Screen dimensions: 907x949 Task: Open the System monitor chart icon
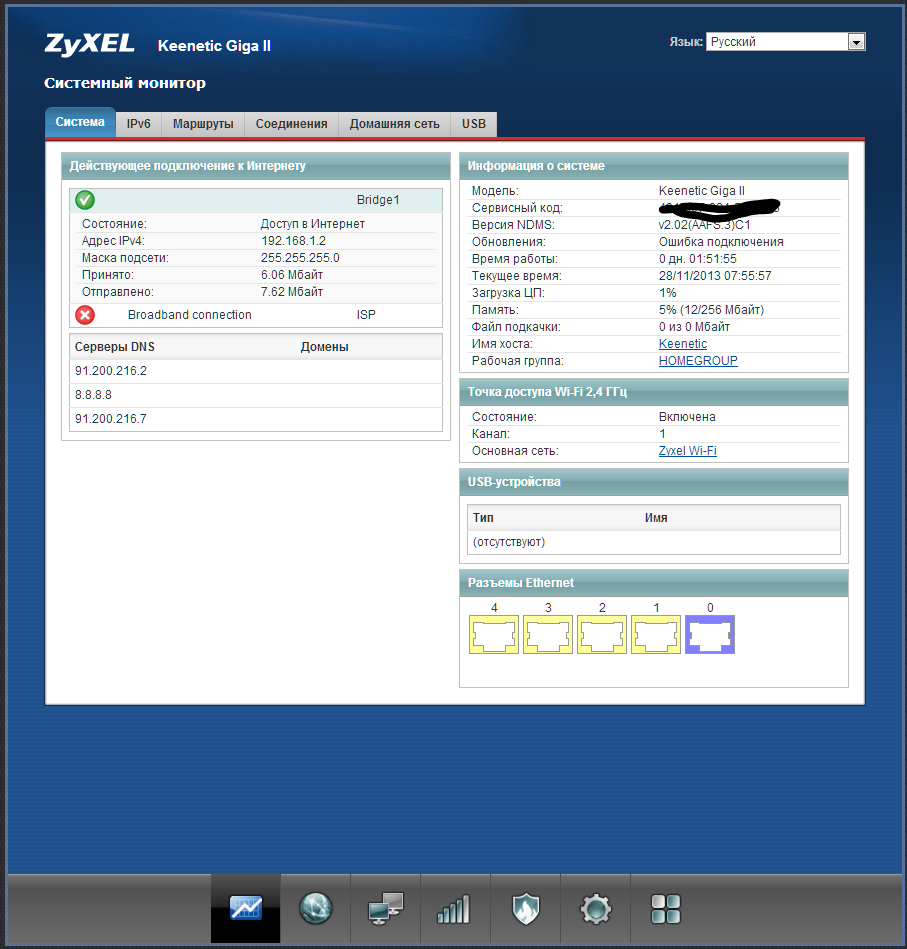(x=246, y=908)
